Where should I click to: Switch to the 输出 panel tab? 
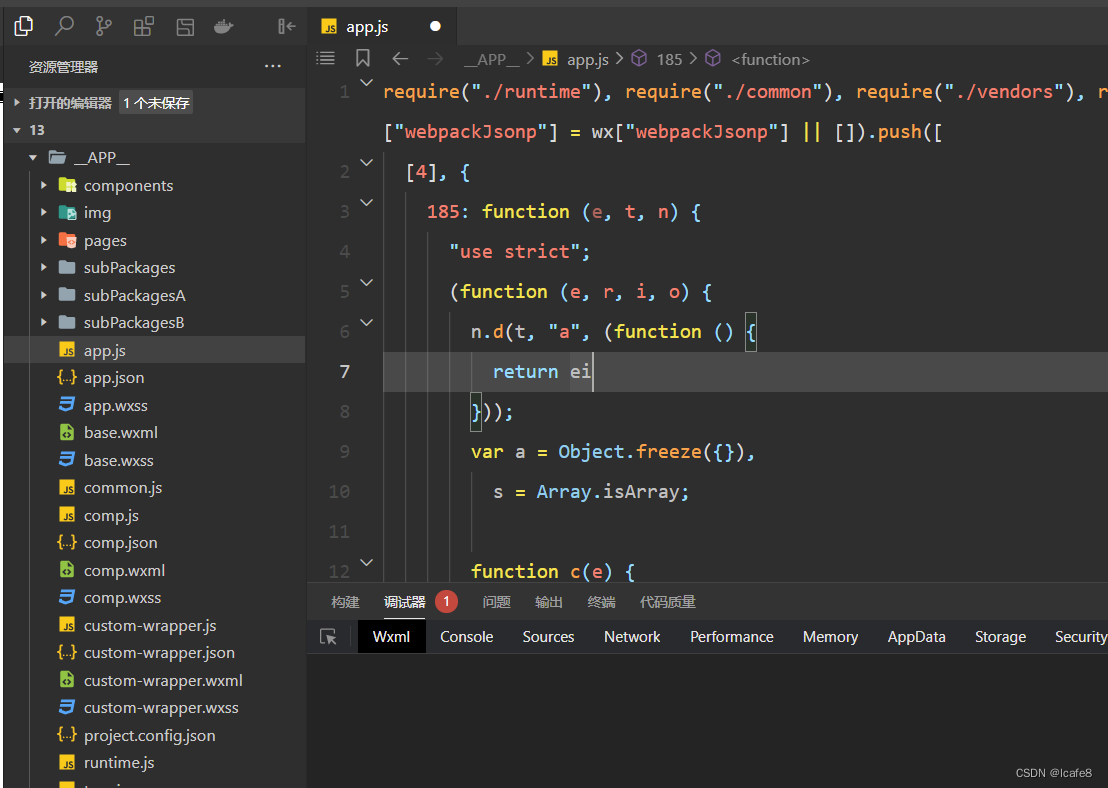(x=549, y=601)
